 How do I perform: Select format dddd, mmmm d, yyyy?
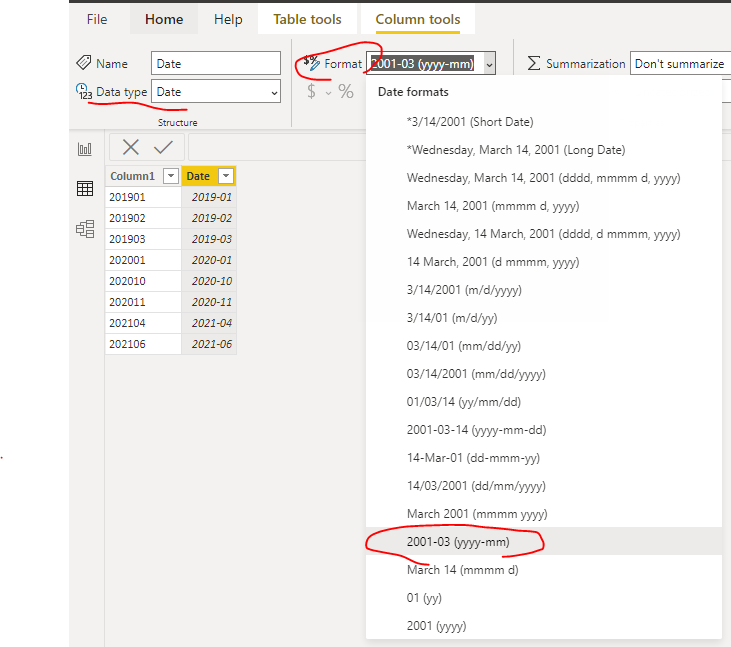coord(544,178)
